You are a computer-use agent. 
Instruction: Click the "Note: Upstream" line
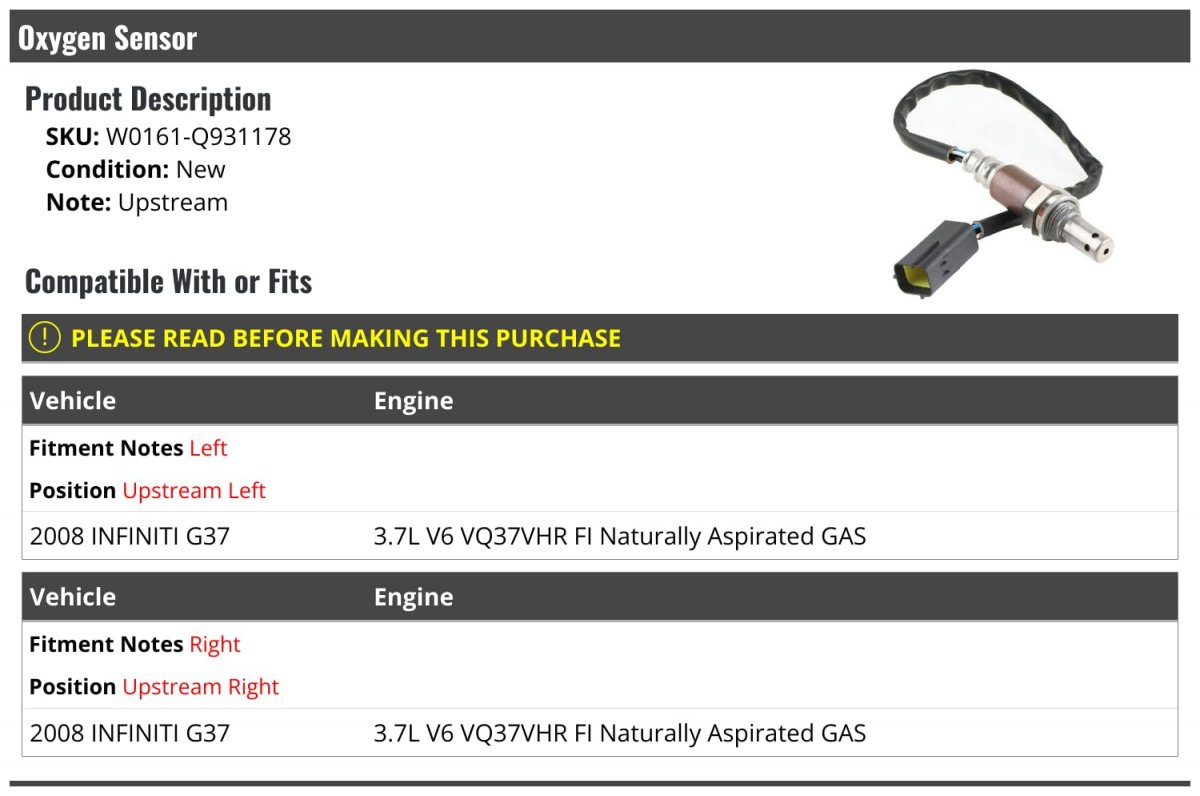click(137, 202)
